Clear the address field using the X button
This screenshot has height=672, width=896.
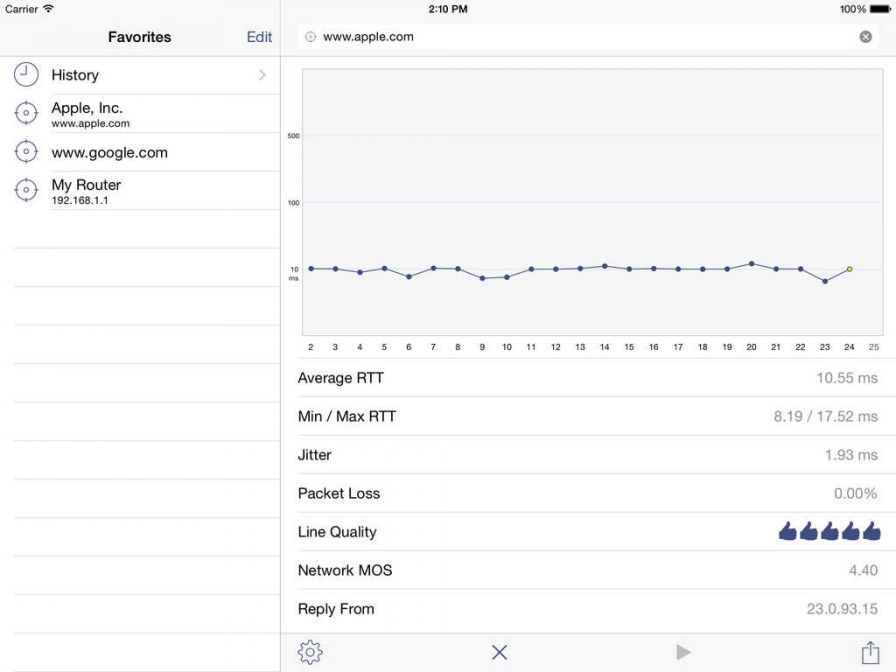tap(866, 35)
